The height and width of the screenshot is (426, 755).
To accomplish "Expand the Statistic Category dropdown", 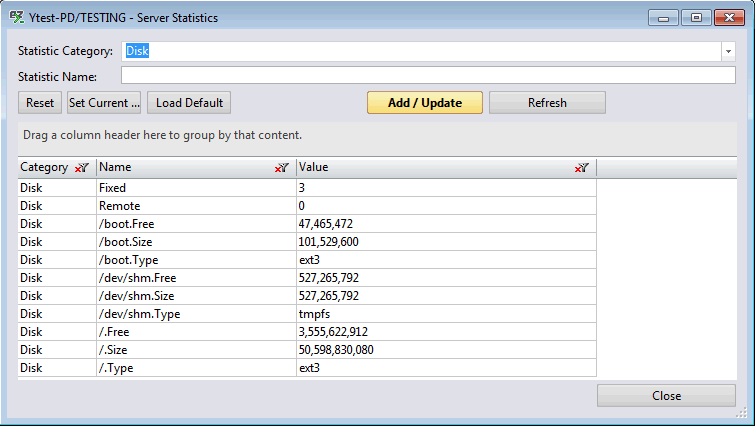I will tap(727, 51).
